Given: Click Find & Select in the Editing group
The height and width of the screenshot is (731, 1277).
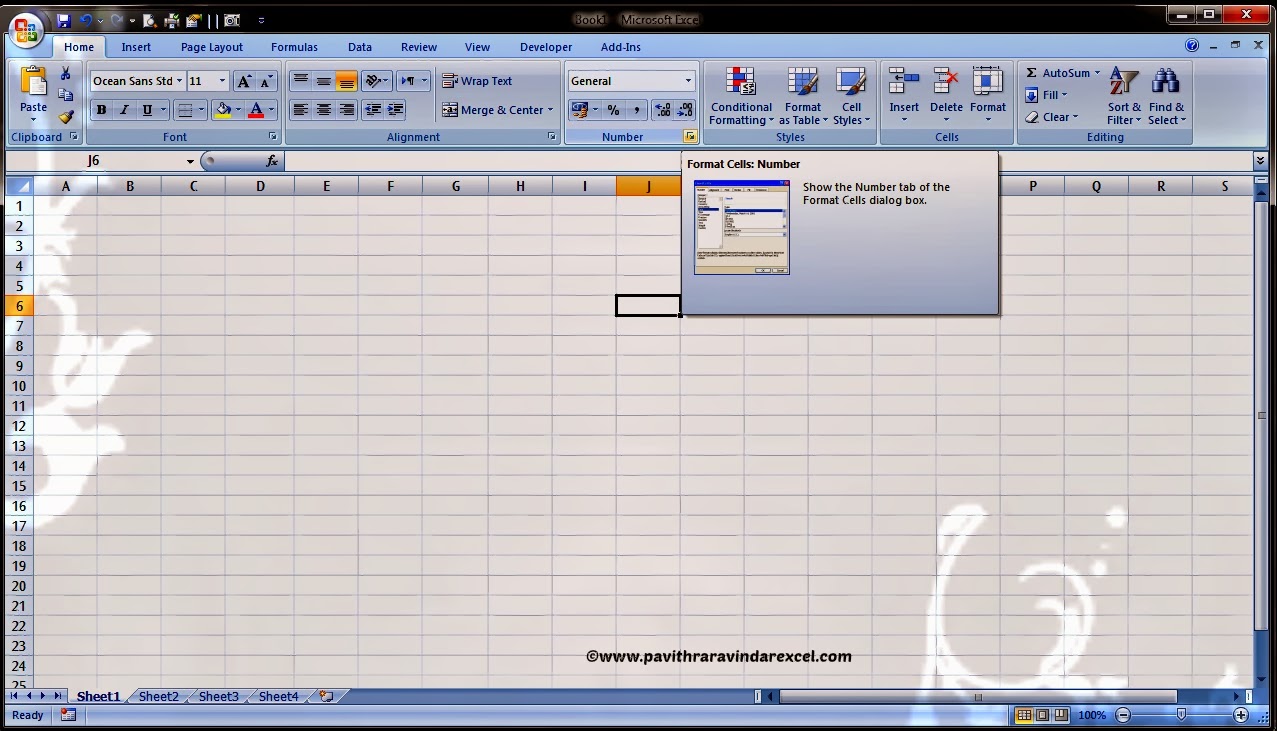Looking at the screenshot, I should (x=1166, y=100).
